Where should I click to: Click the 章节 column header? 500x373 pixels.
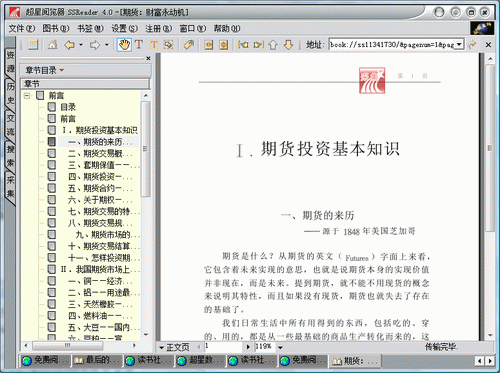coord(85,84)
